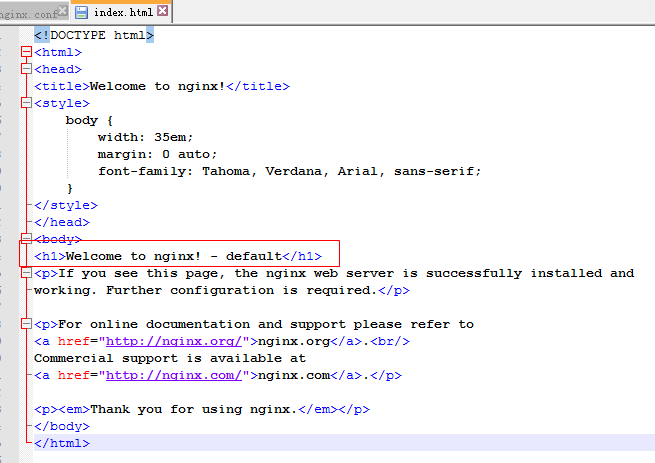
Task: Click the '<!DOCTYPE html>' line
Action: (x=94, y=35)
